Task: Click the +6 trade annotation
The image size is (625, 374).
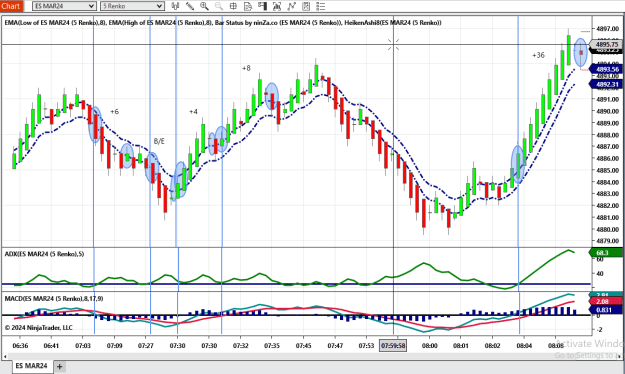Action: [114, 112]
